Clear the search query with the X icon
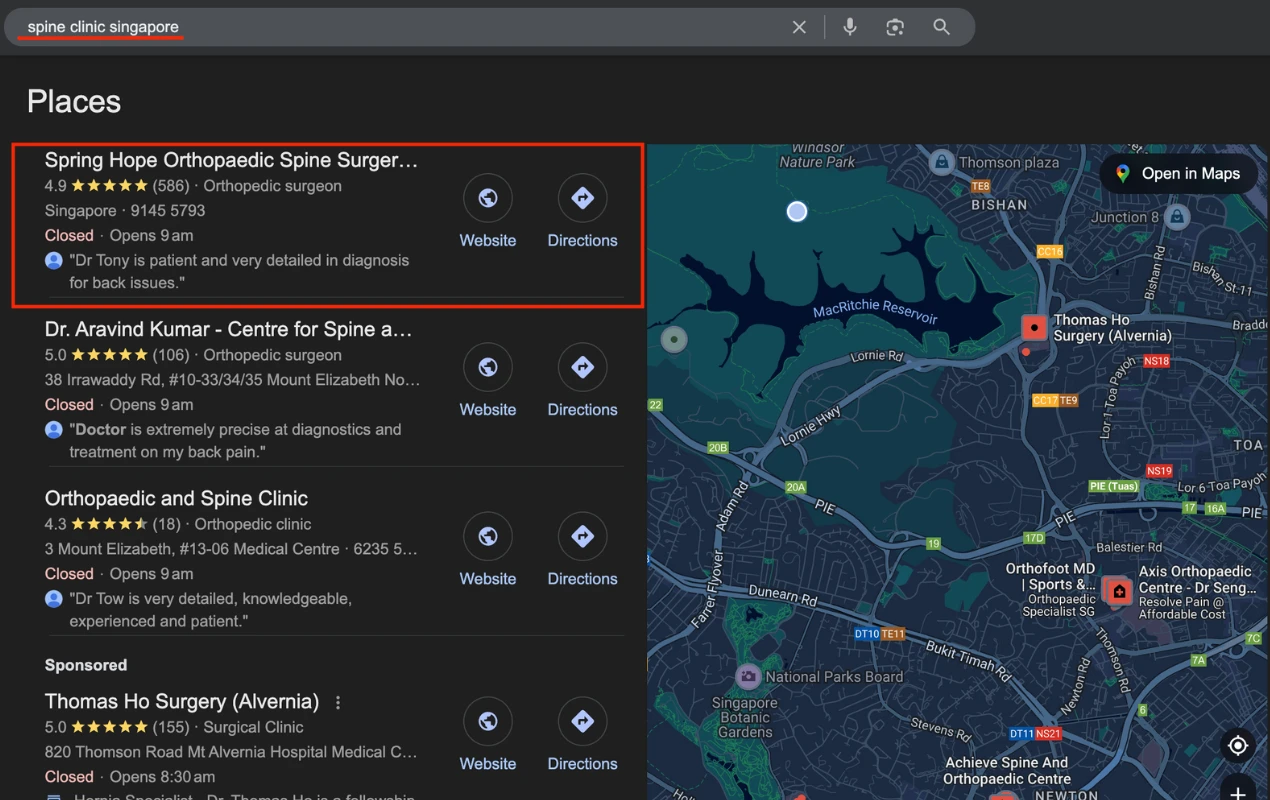1270x800 pixels. (x=799, y=27)
